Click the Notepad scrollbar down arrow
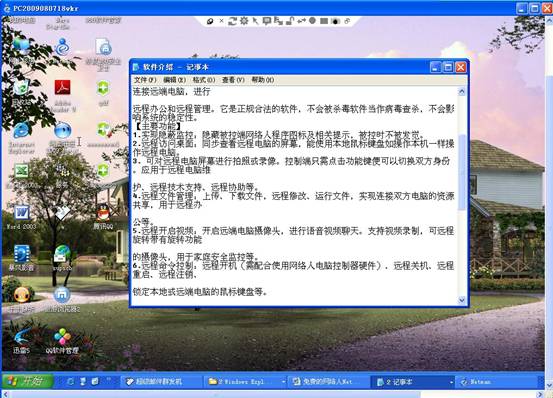 point(462,300)
